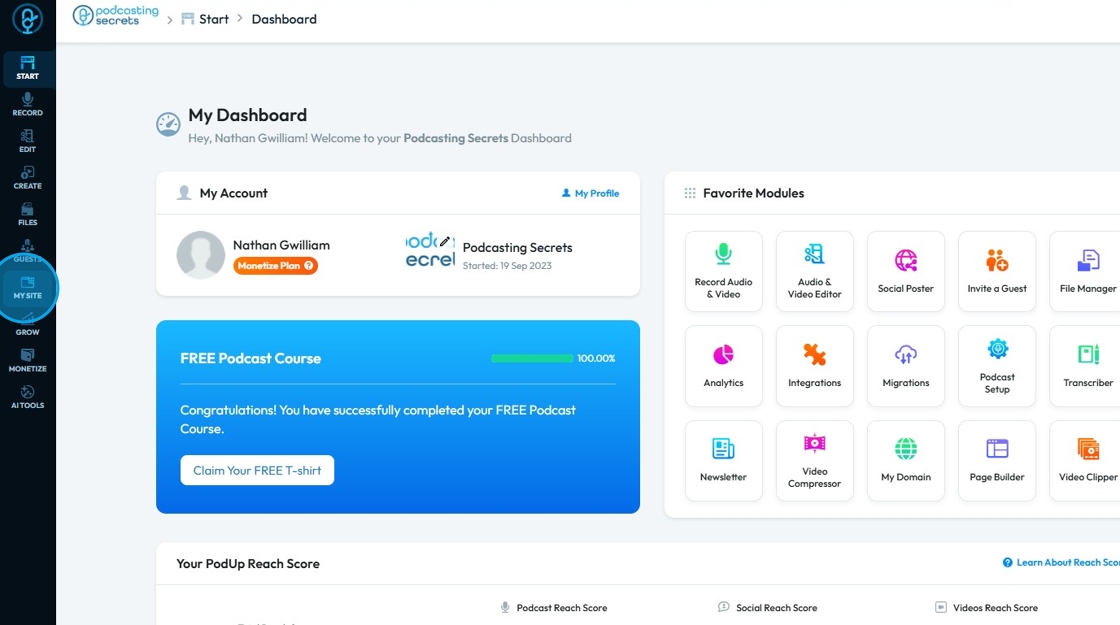
Task: Click the Podcasting Secrets header logo
Action: click(x=116, y=16)
